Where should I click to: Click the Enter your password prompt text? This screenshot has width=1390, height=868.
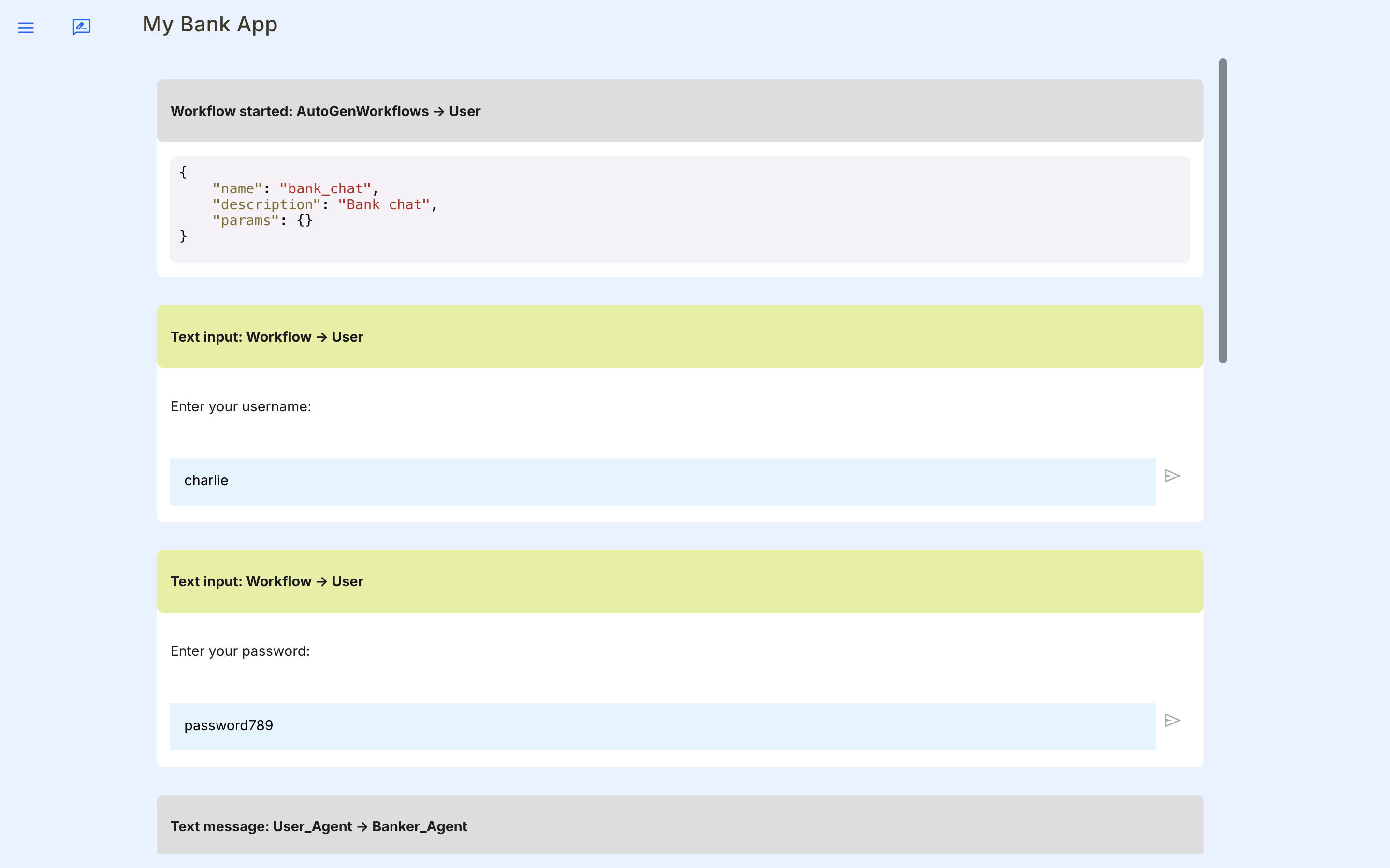tap(240, 651)
